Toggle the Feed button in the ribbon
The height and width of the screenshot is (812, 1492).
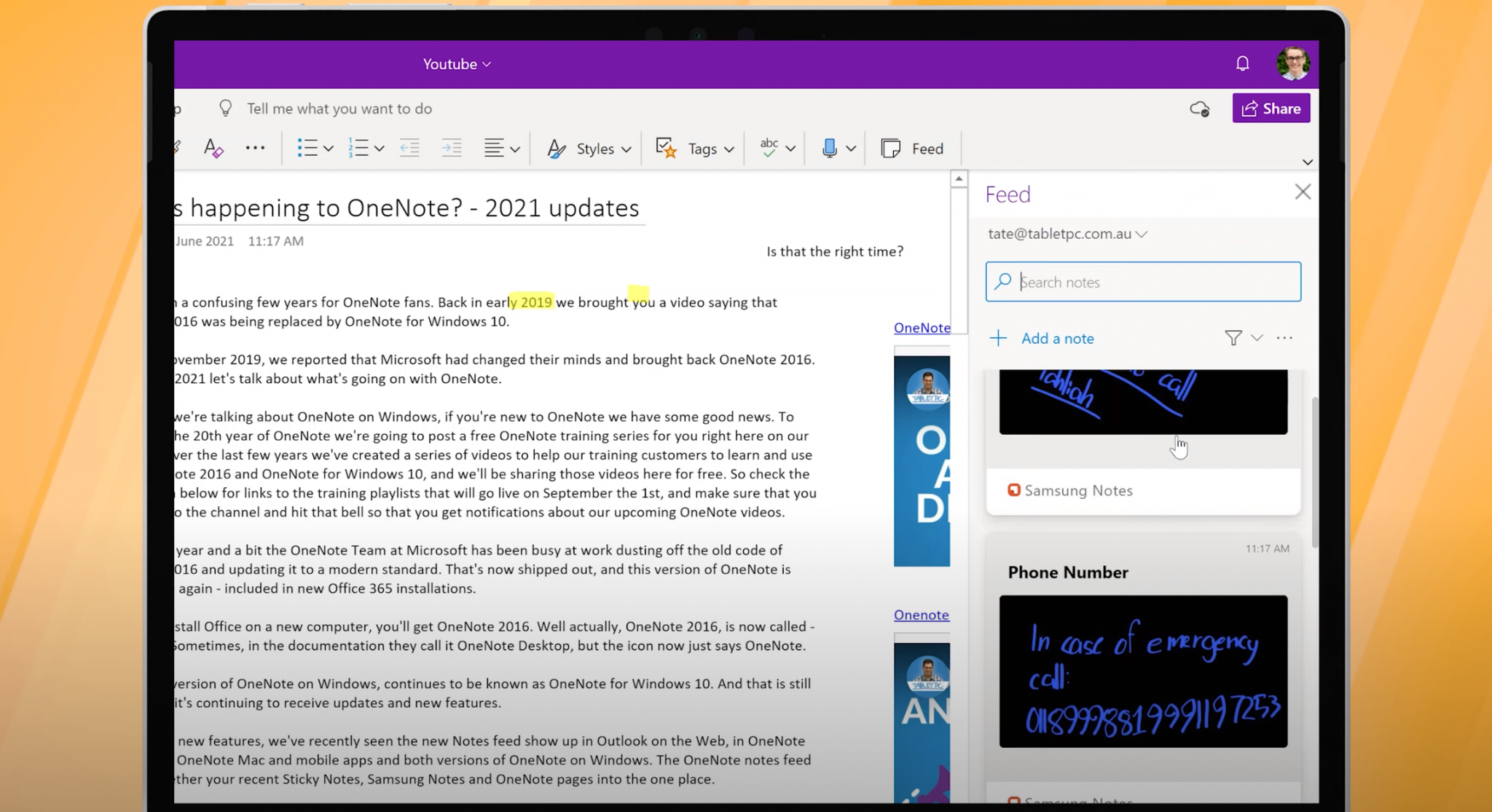point(912,149)
